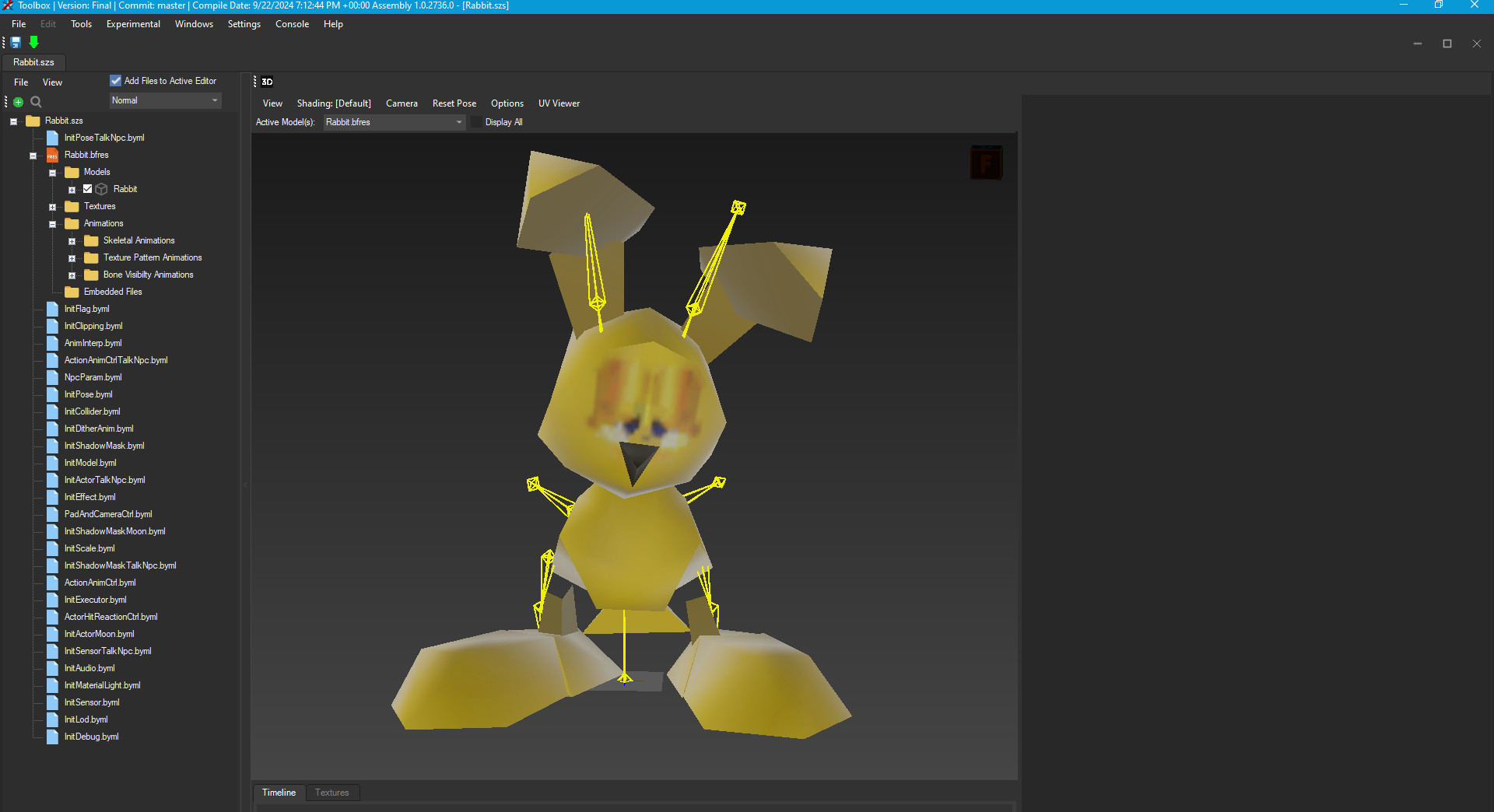Click the green download arrow icon
Image resolution: width=1494 pixels, height=812 pixels.
[x=33, y=43]
